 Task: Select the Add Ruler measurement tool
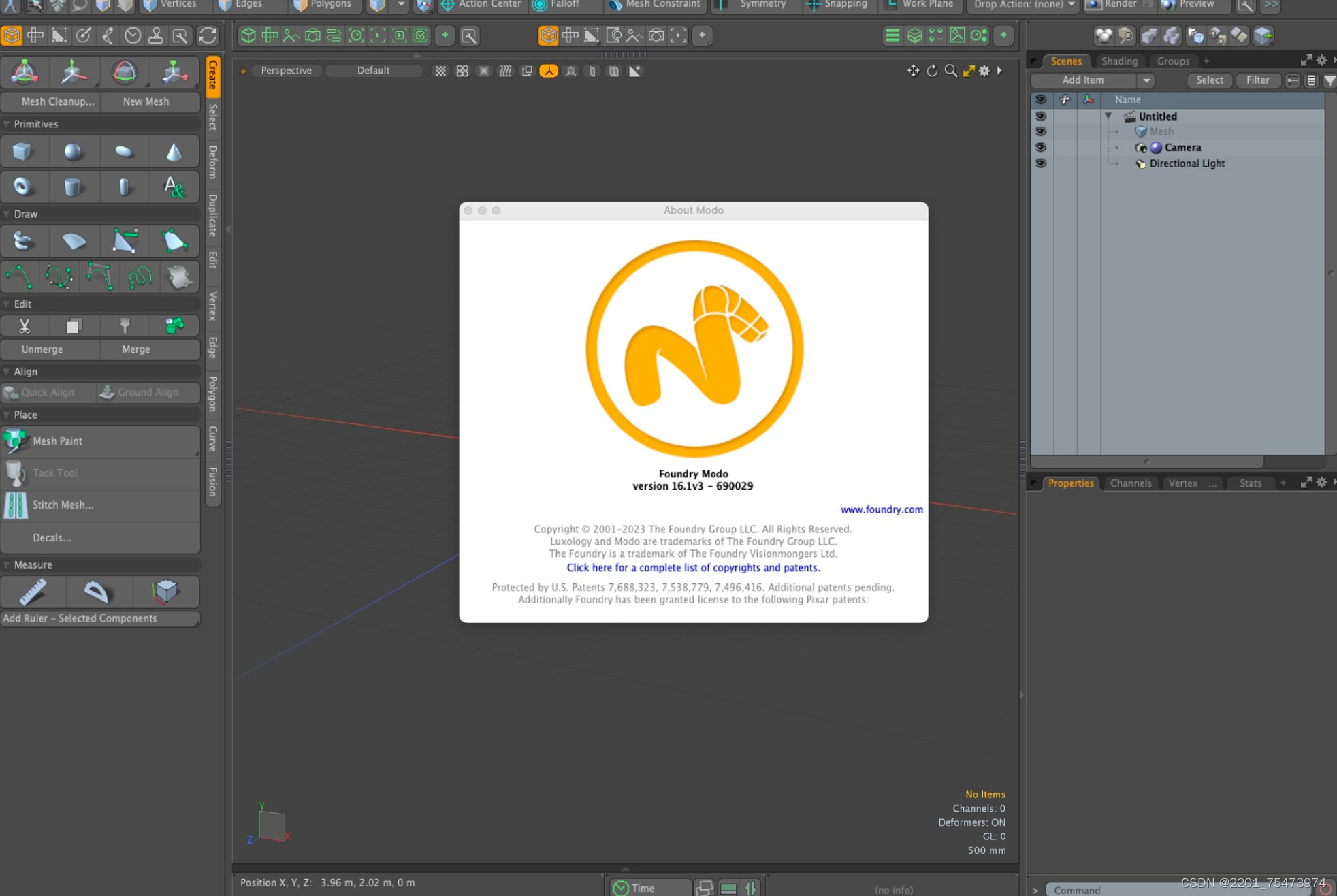coord(34,592)
